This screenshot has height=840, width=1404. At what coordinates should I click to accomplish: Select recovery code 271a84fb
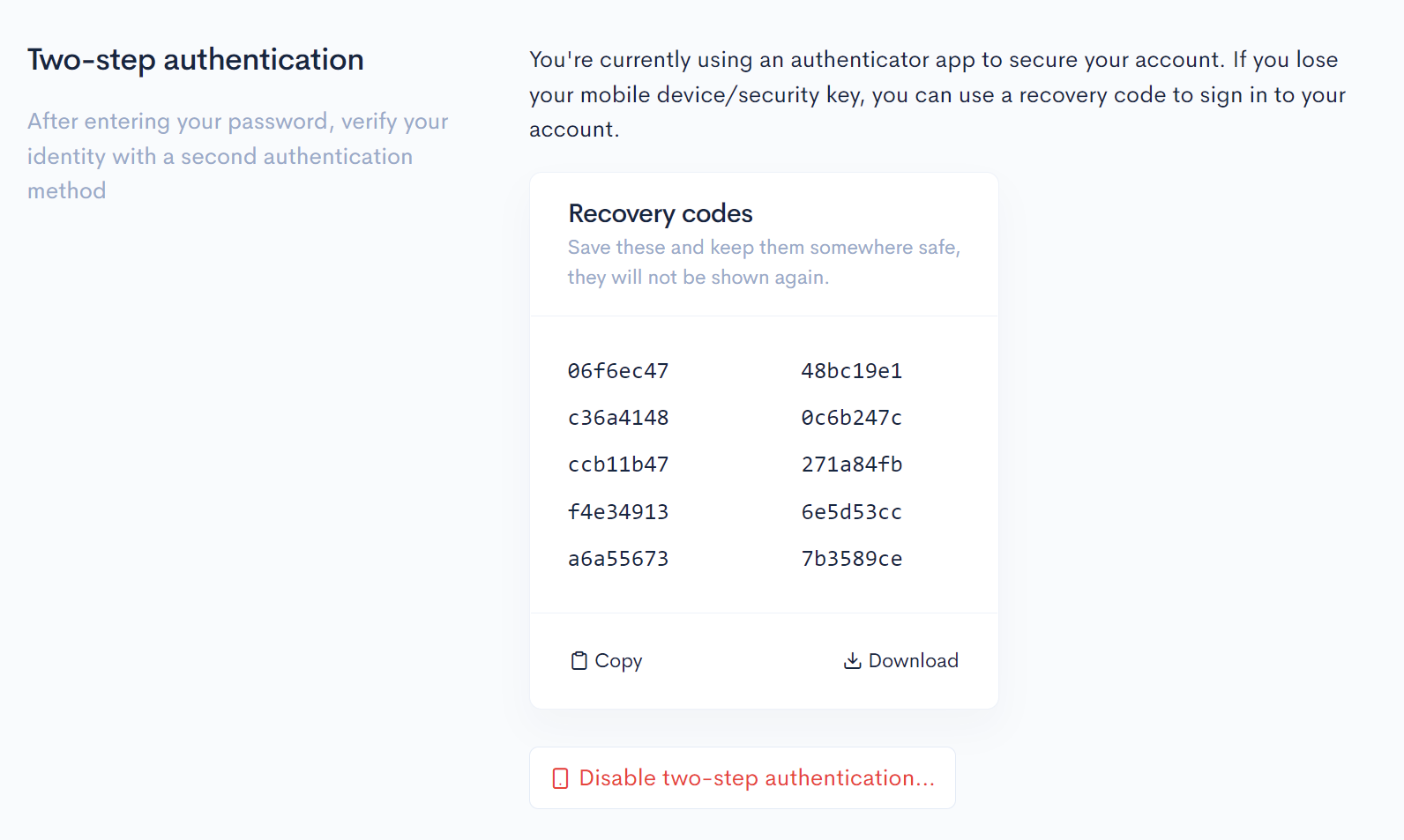point(852,465)
